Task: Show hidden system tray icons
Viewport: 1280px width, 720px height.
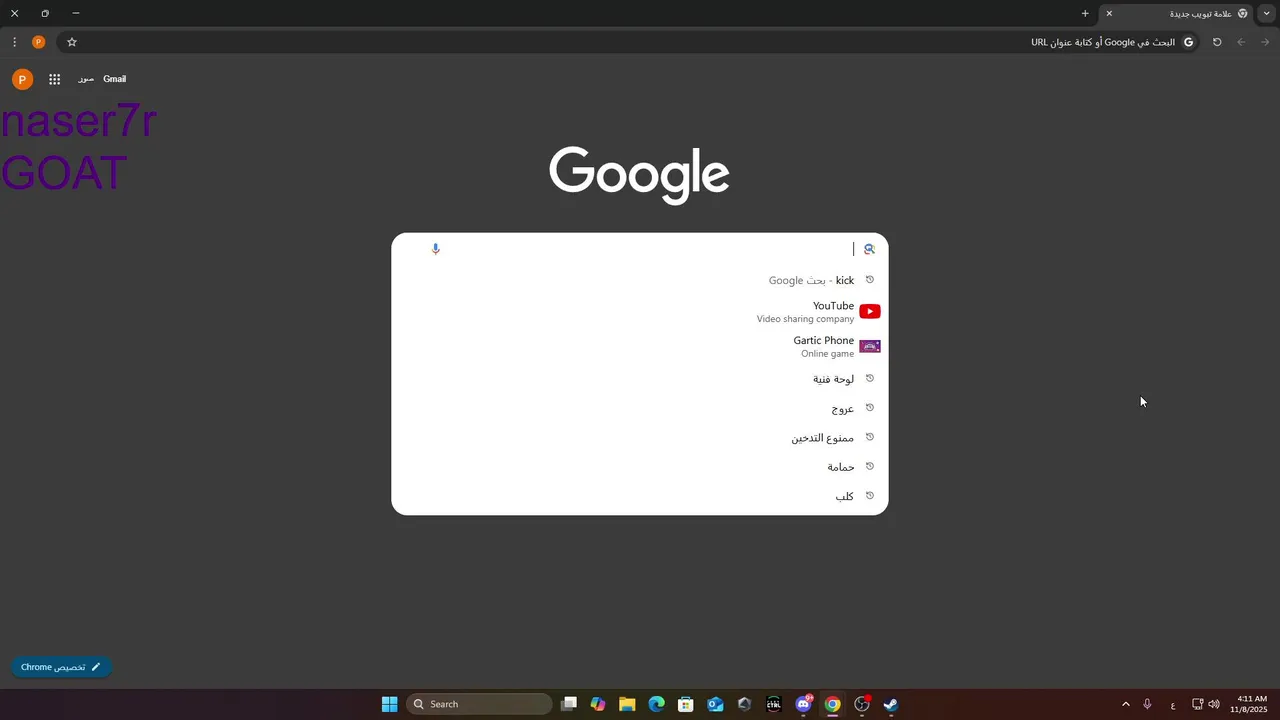Action: tap(1125, 704)
